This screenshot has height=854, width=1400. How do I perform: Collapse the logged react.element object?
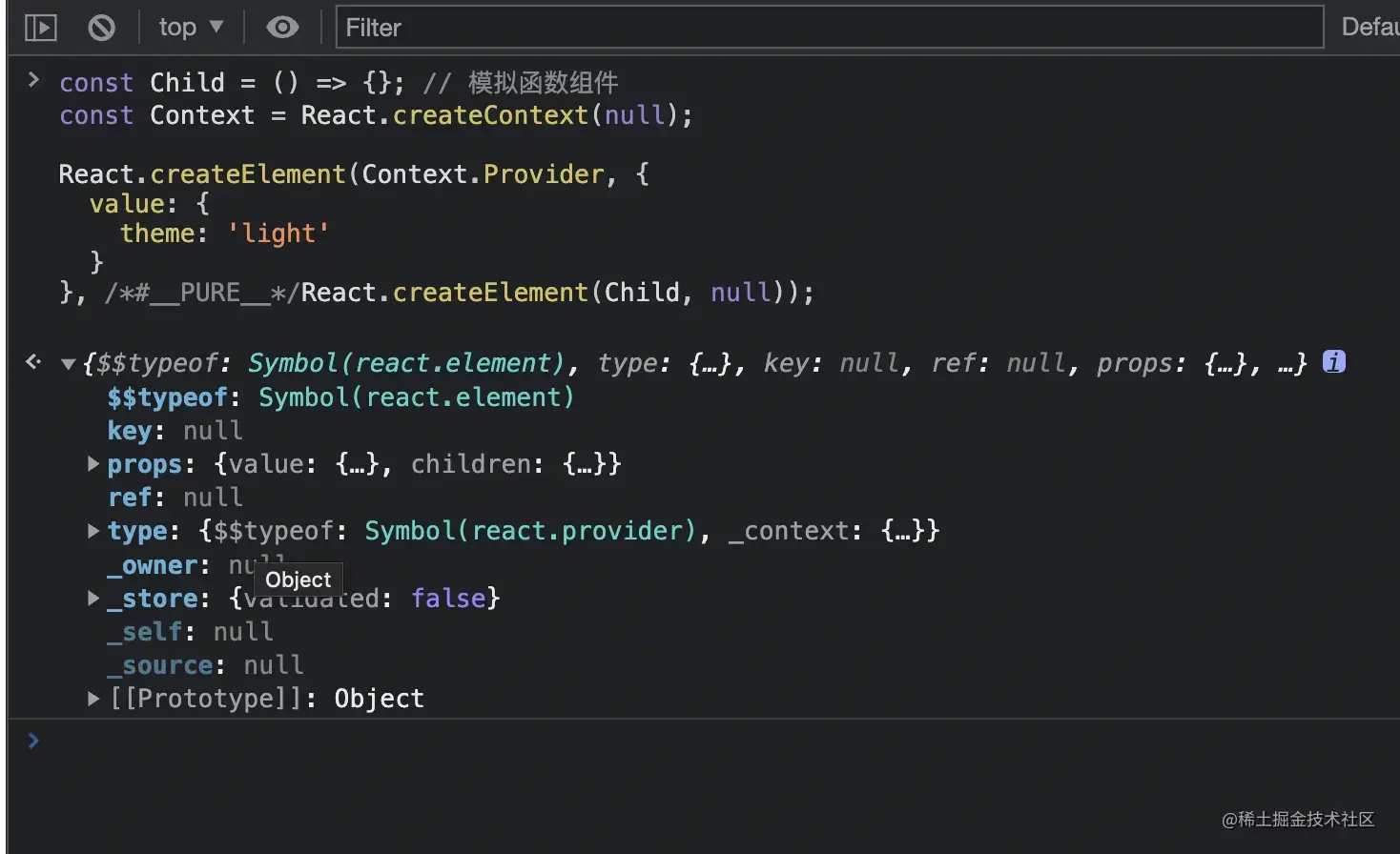pyautogui.click(x=68, y=363)
